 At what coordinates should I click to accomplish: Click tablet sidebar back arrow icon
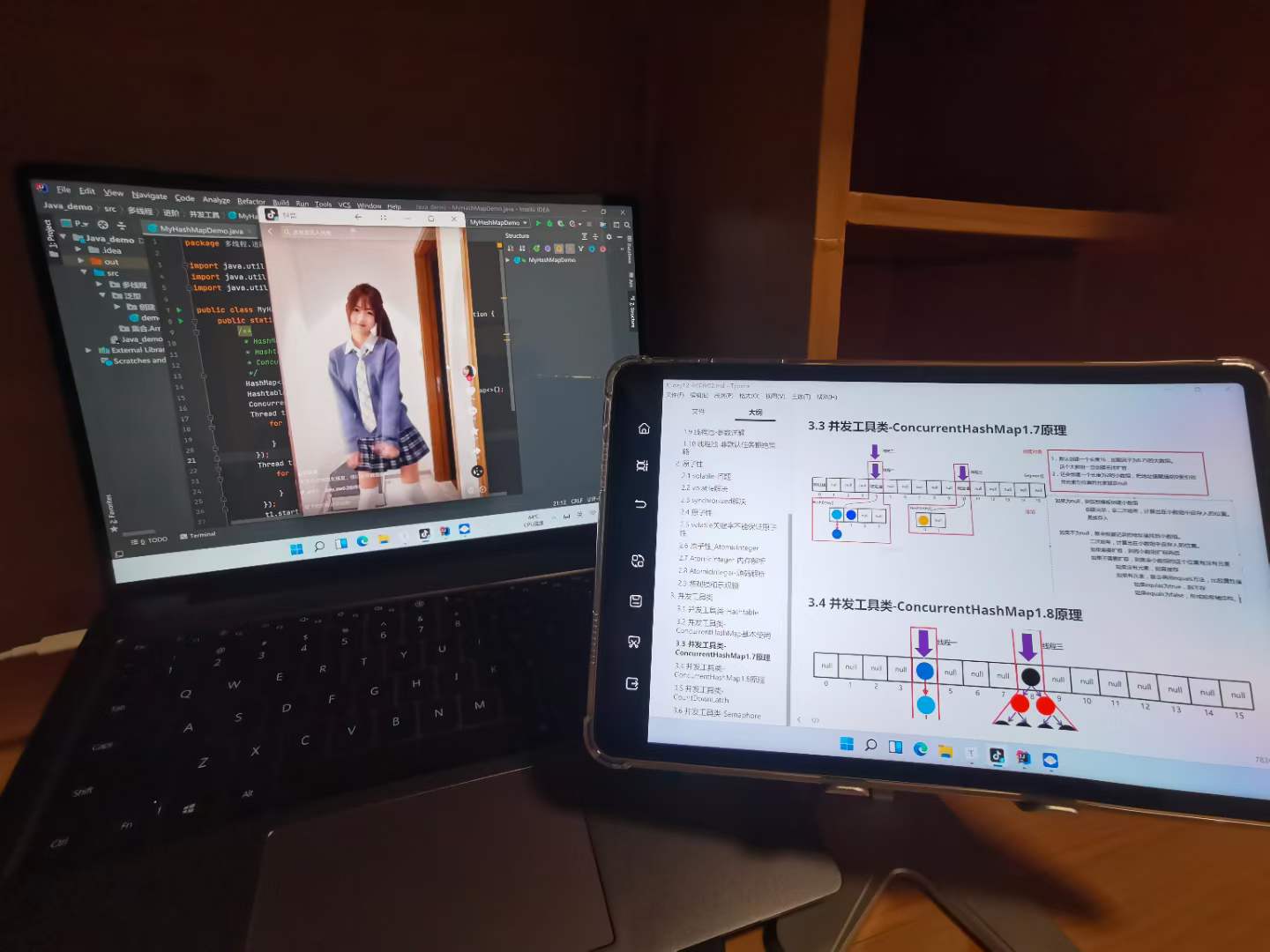pos(640,504)
